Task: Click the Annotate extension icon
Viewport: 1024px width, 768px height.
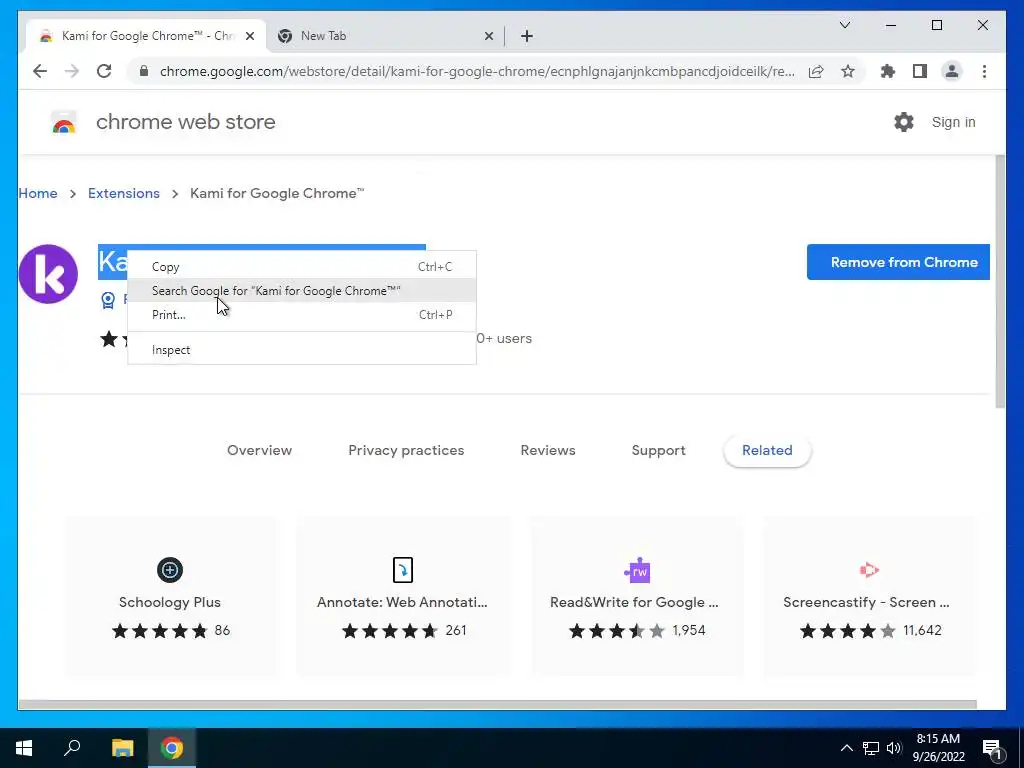Action: 402,569
